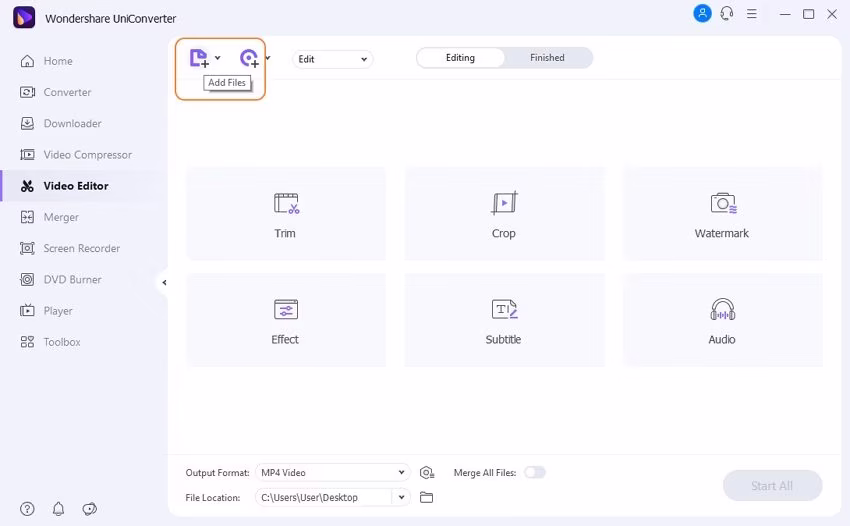This screenshot has width=850, height=526.
Task: Switch to the Finished tab
Action: click(547, 58)
